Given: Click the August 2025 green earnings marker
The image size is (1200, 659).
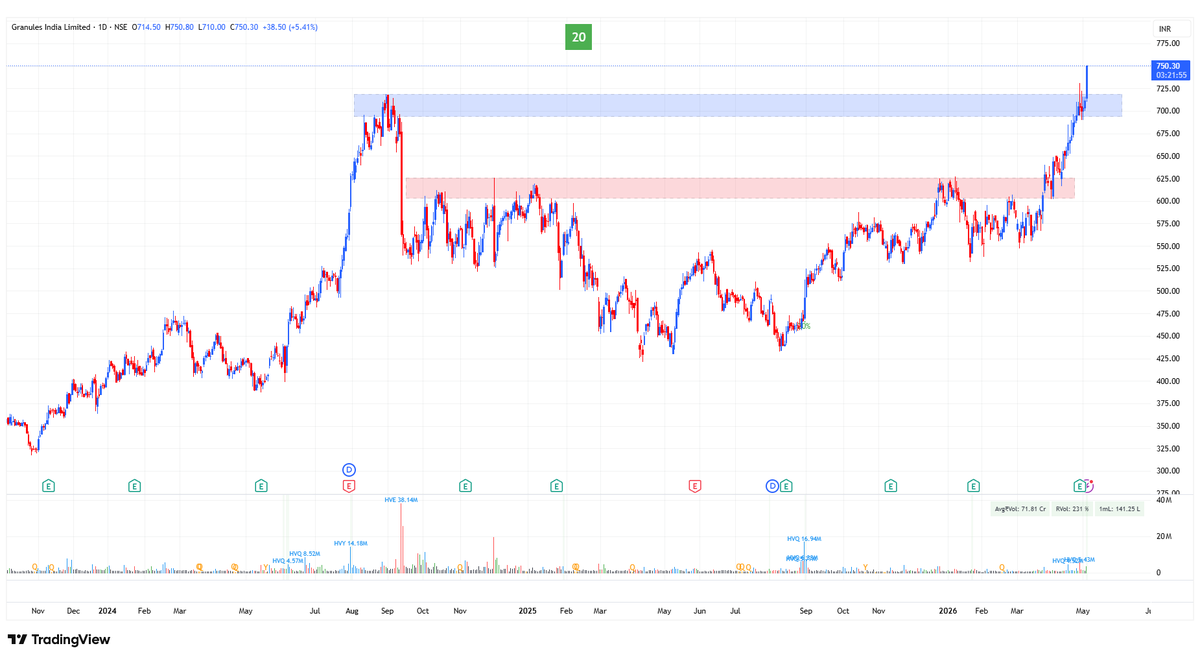Looking at the screenshot, I should (786, 486).
